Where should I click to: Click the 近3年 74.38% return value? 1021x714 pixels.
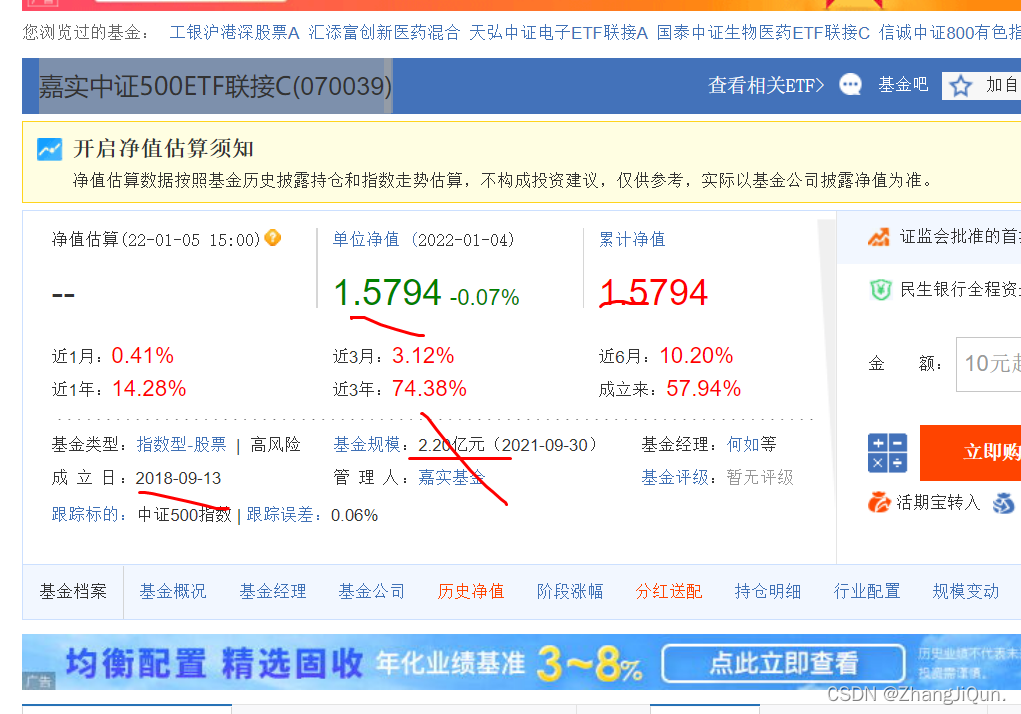[429, 389]
